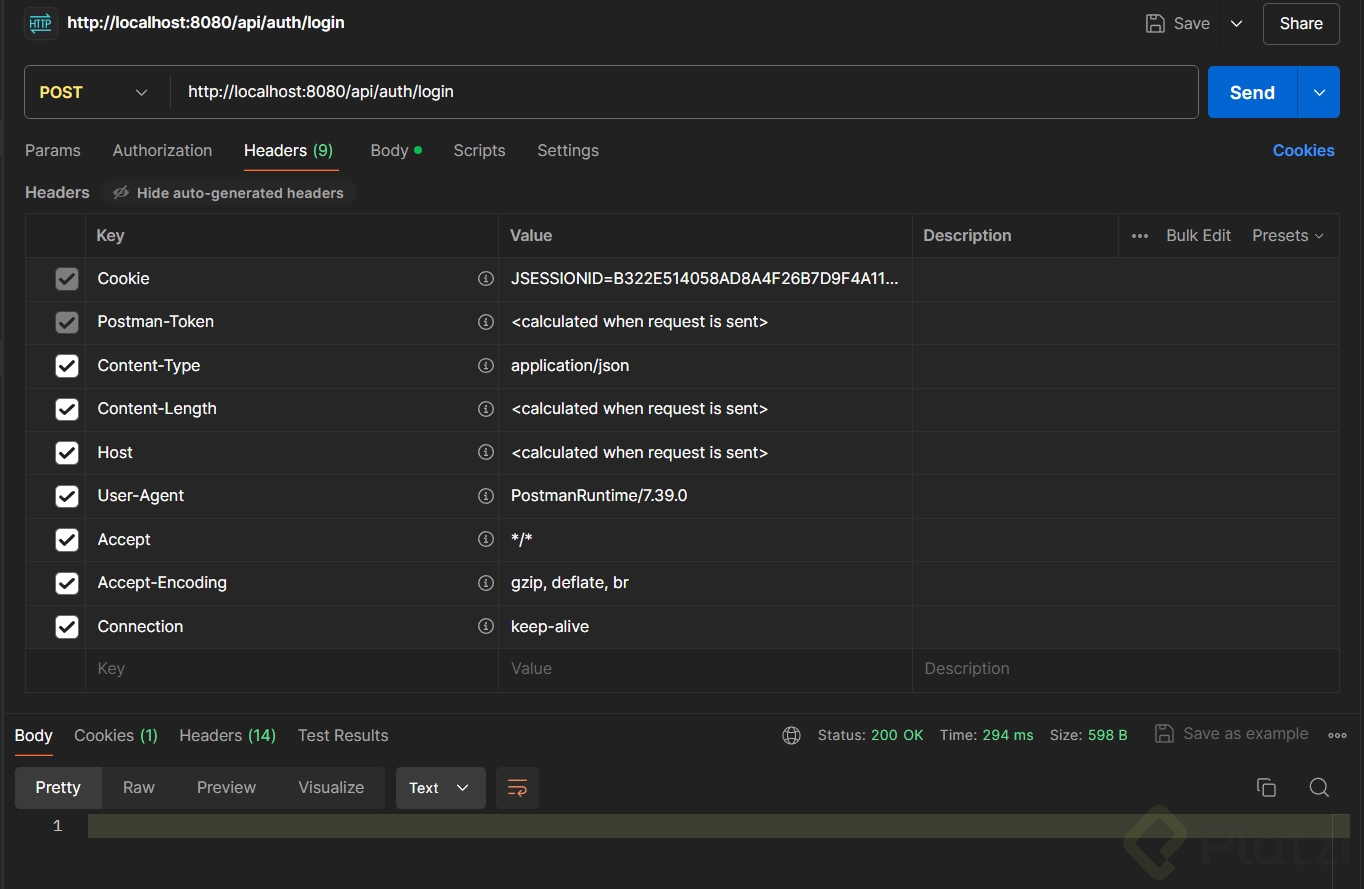Select the response Body tab
The width and height of the screenshot is (1364, 889).
tap(34, 736)
